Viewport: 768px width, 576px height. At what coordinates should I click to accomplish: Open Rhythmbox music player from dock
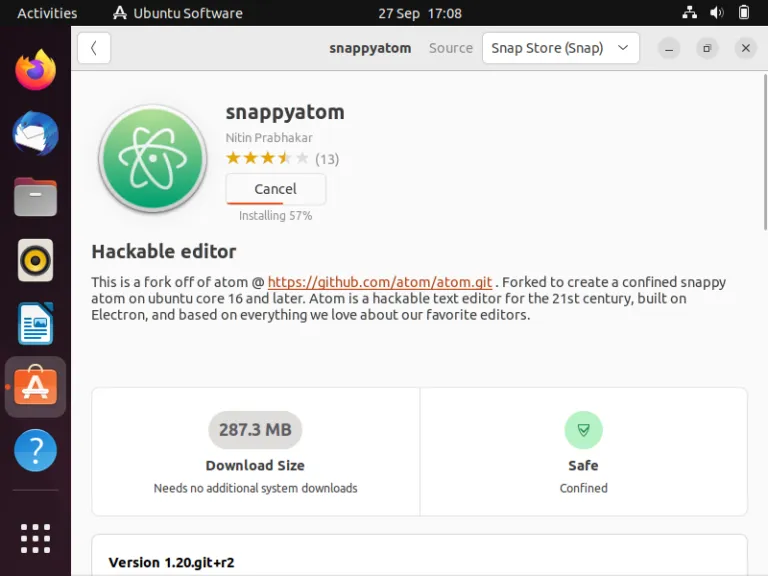pyautogui.click(x=35, y=260)
